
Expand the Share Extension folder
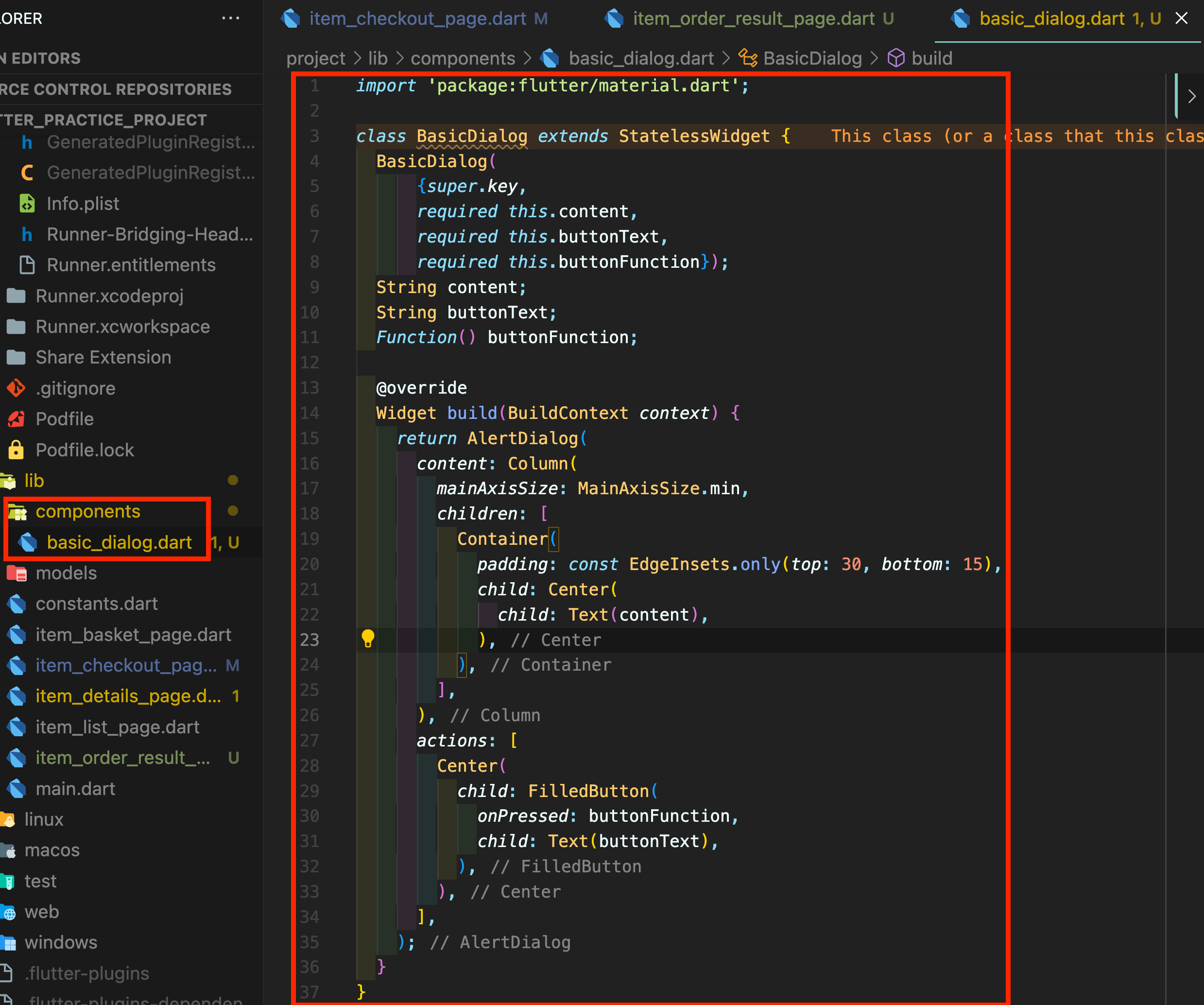tap(103, 357)
